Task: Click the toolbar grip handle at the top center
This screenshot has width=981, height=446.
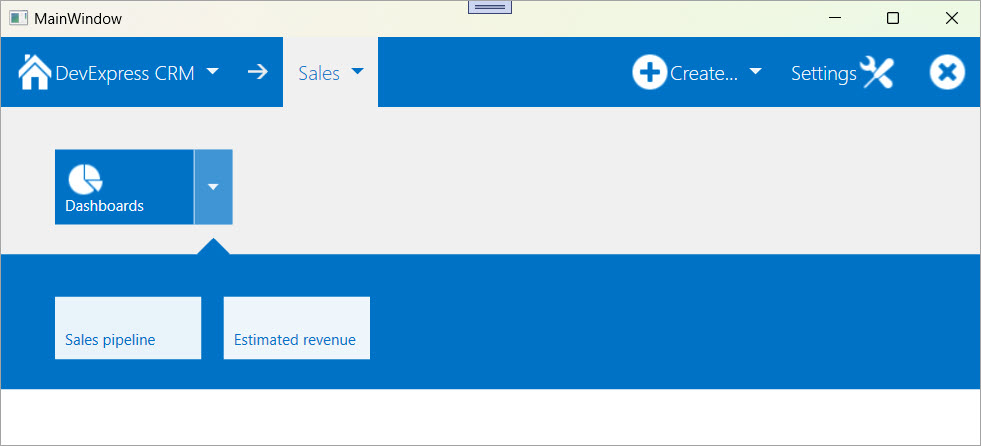Action: (490, 7)
